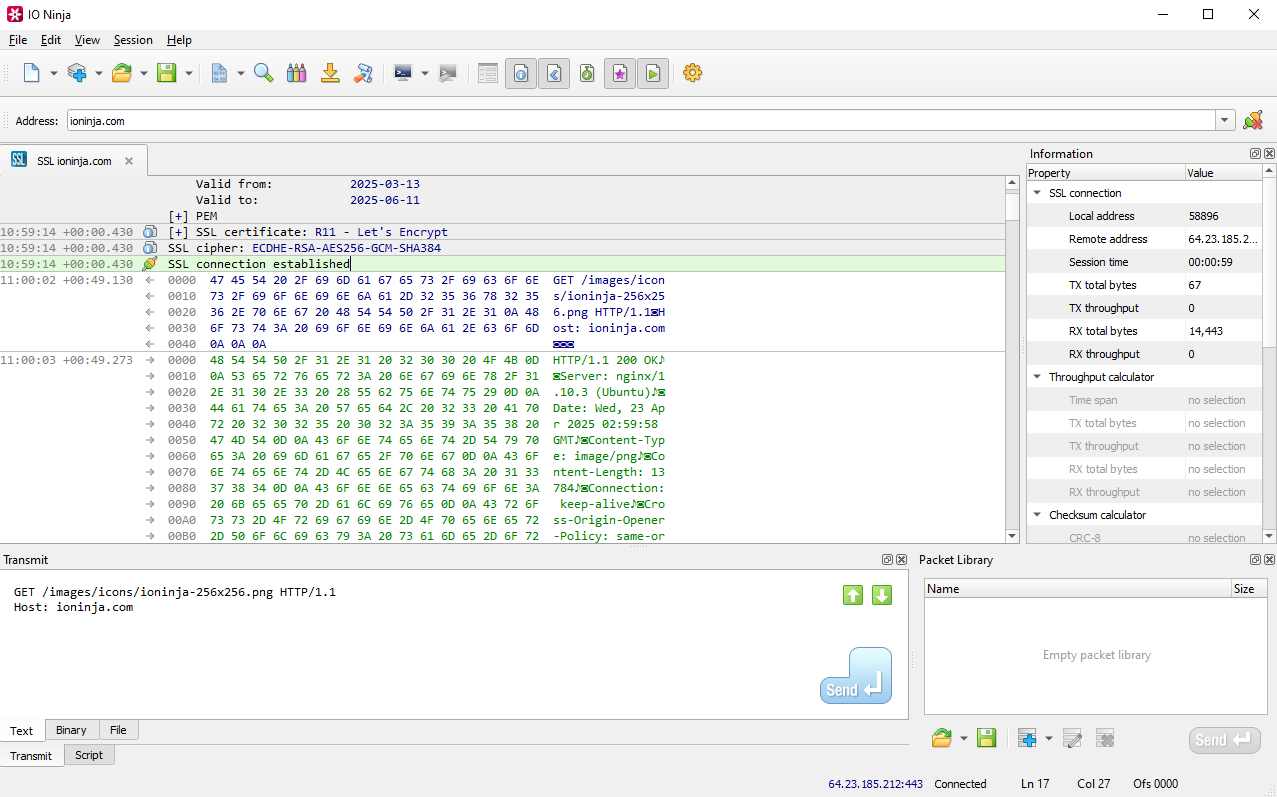Toggle the purple star toolbar button
This screenshot has width=1277, height=797.
(620, 73)
